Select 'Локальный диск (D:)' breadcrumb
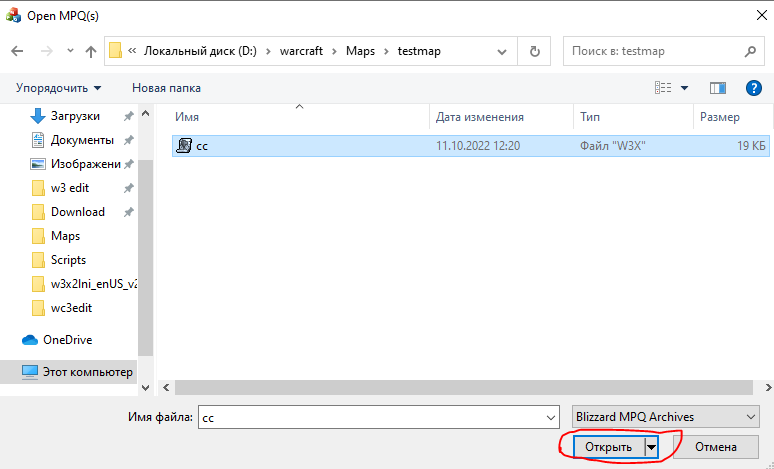Viewport: 774px width, 469px height. point(200,51)
